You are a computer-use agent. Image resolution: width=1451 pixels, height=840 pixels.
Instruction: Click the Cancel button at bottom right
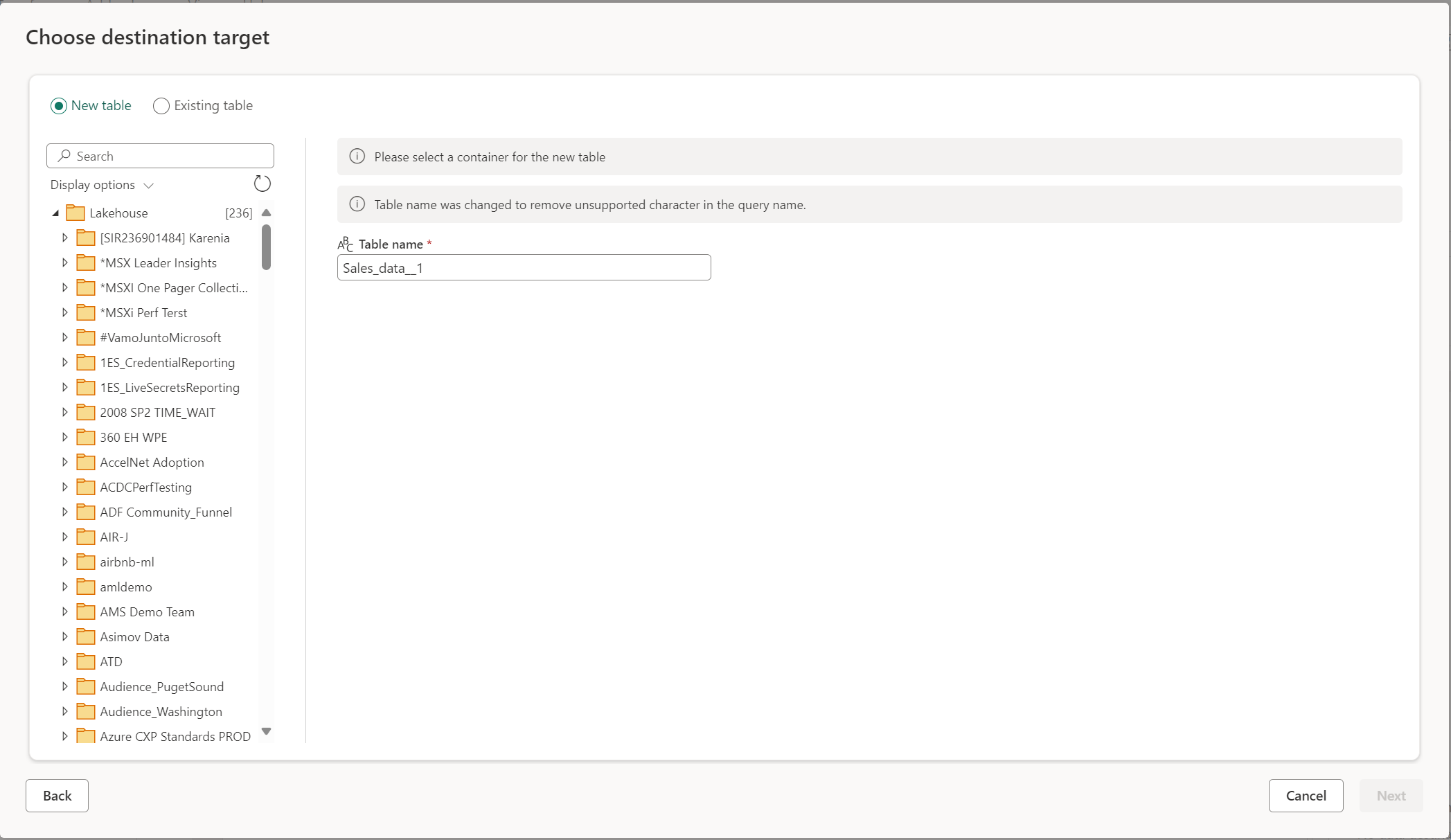1306,795
